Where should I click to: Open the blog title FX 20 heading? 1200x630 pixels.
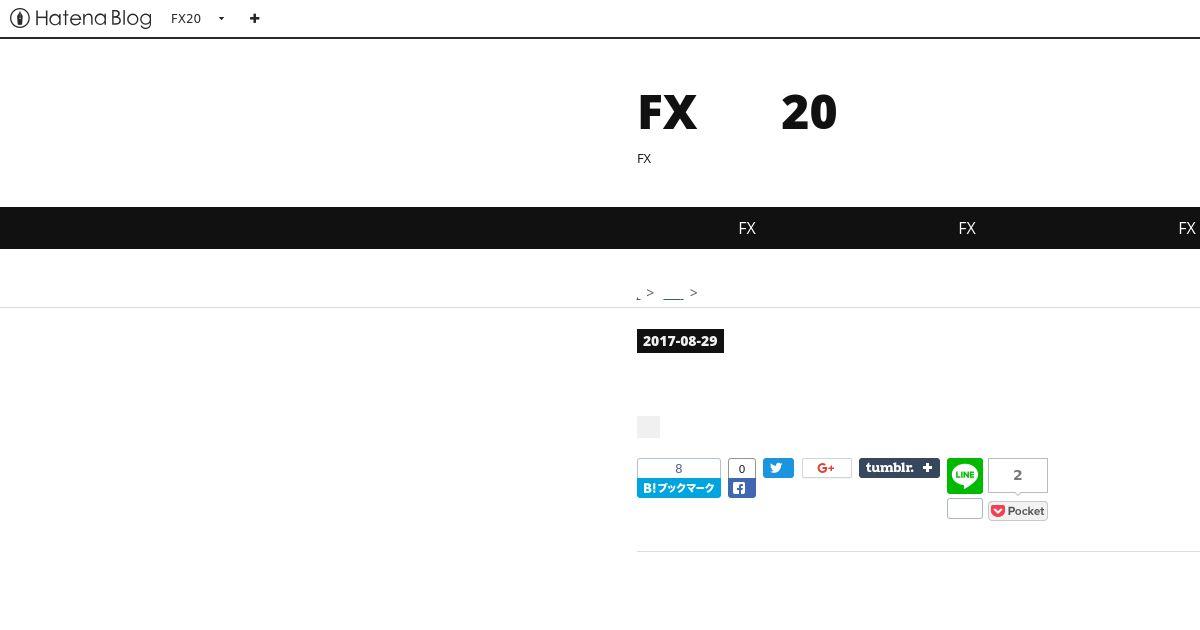coord(737,112)
